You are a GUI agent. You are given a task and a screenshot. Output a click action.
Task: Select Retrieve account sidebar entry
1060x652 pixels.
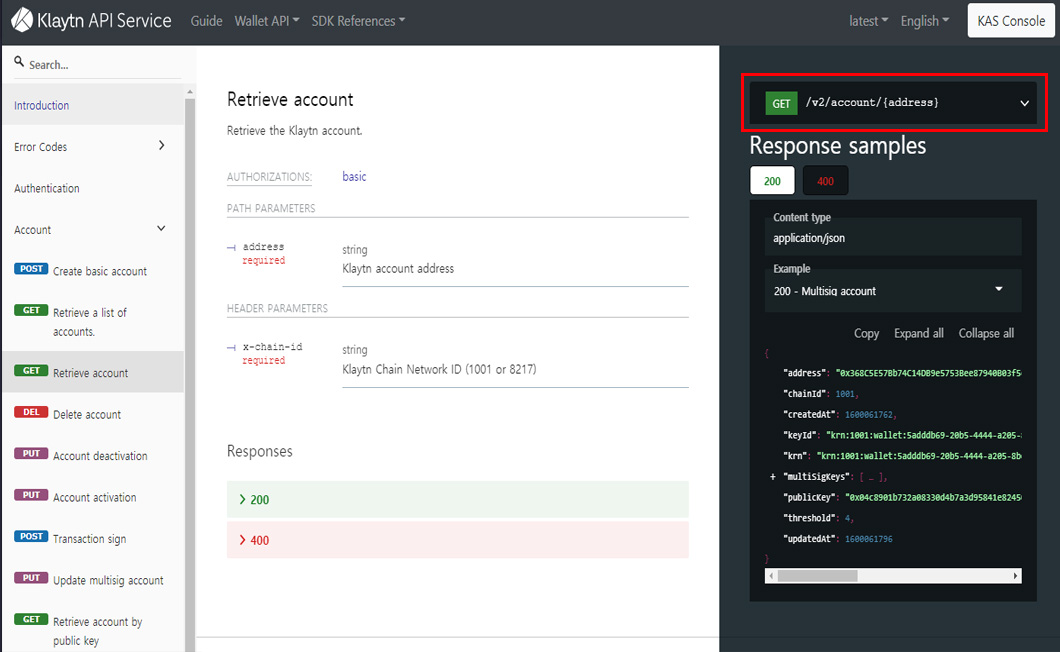93,372
